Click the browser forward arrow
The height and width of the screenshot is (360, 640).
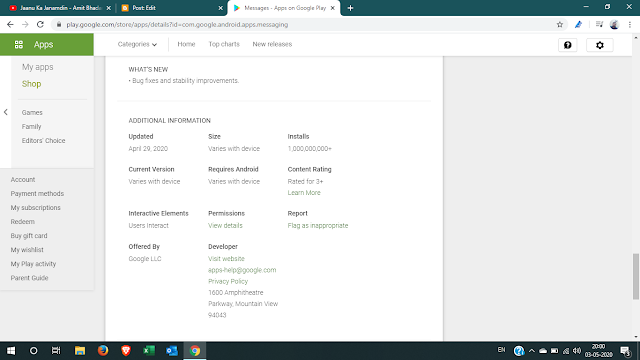pos(25,24)
